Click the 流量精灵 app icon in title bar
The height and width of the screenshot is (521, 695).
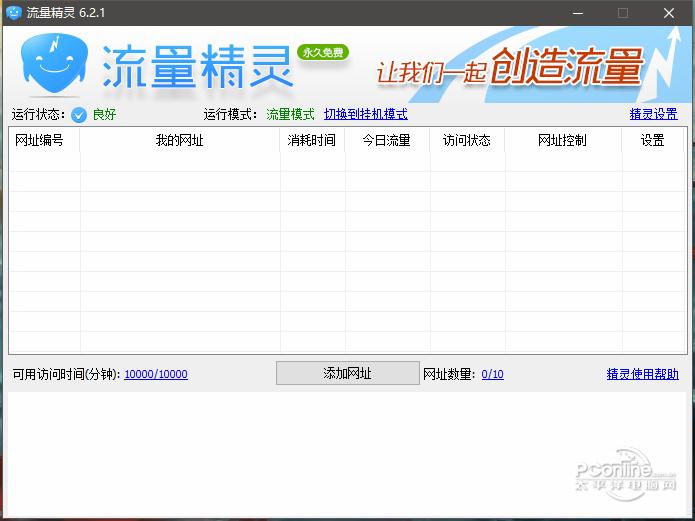click(14, 12)
